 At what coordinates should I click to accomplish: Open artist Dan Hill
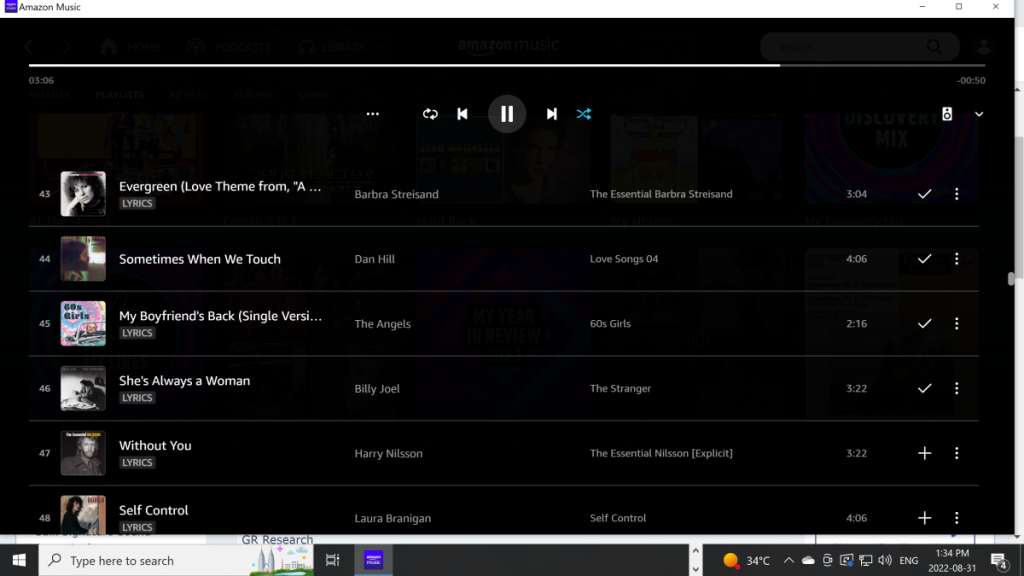(375, 259)
